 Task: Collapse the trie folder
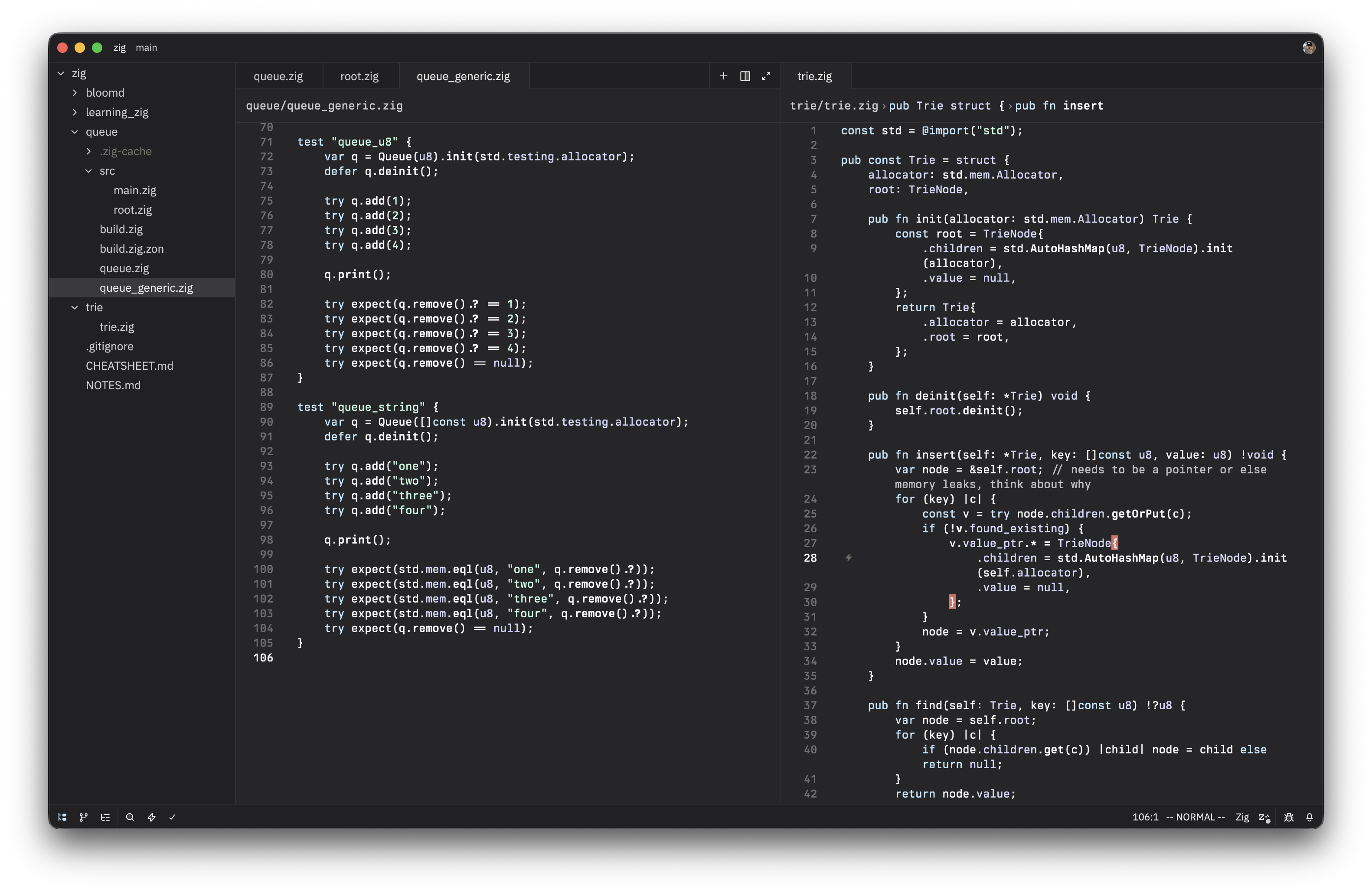coord(75,307)
